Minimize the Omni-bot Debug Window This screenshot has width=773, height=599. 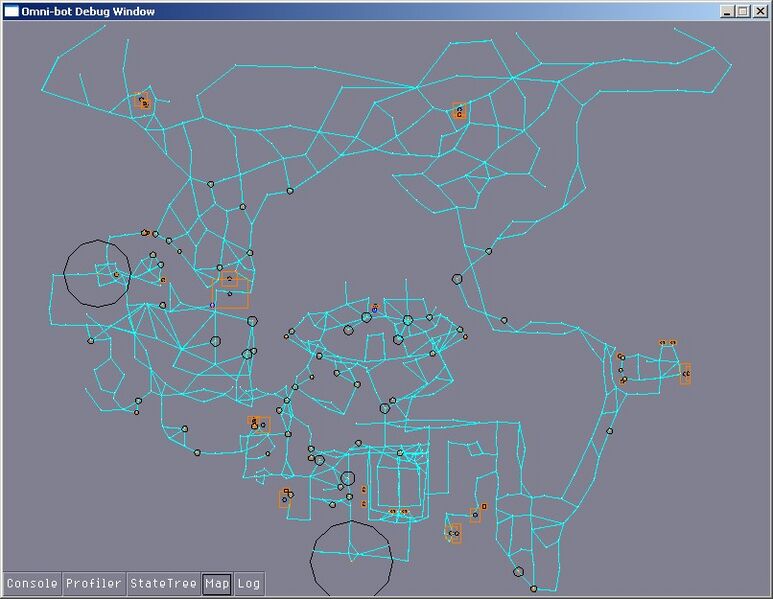727,11
